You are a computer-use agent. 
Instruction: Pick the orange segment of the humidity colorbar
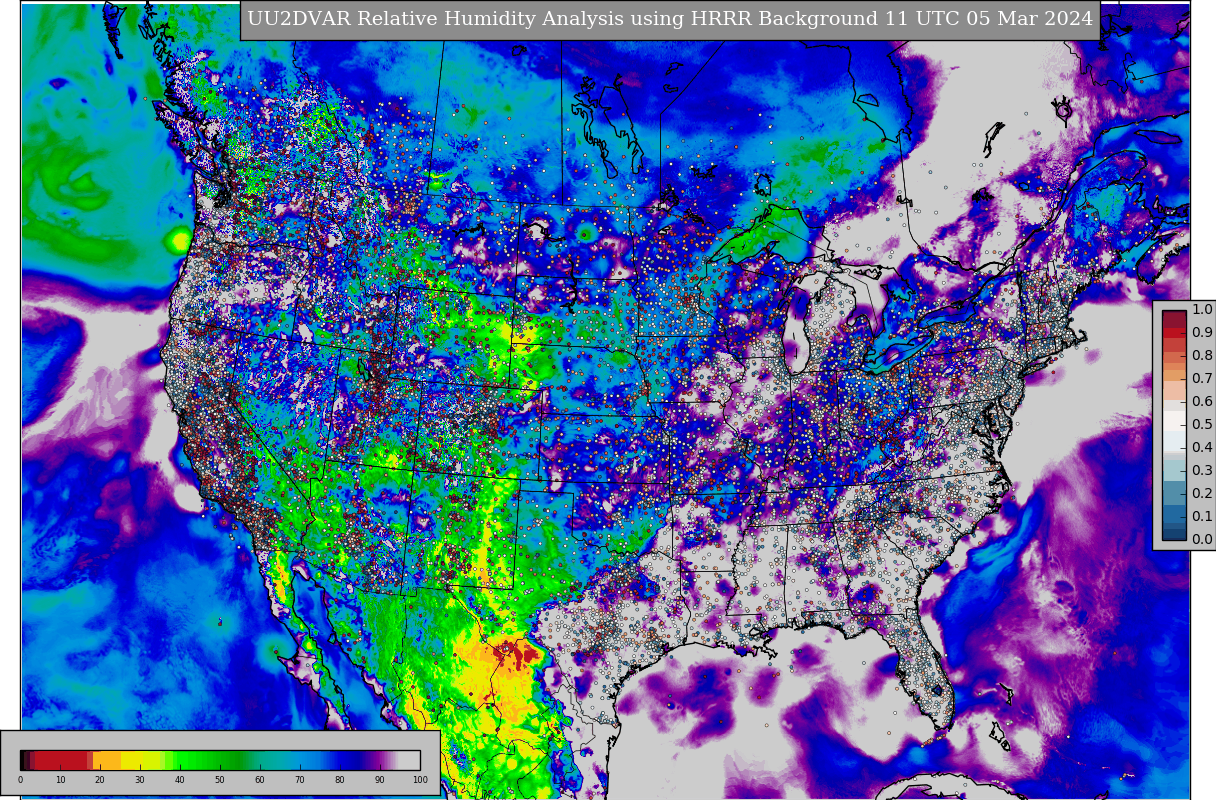pyautogui.click(x=108, y=760)
